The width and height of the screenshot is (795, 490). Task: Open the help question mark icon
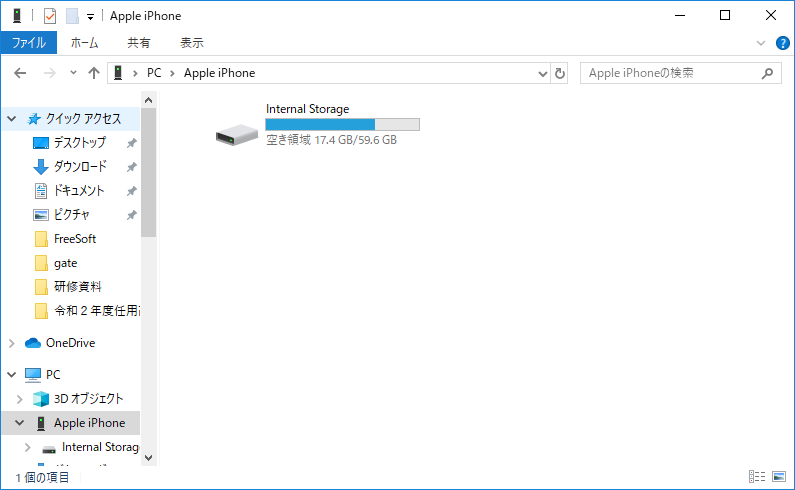[782, 43]
